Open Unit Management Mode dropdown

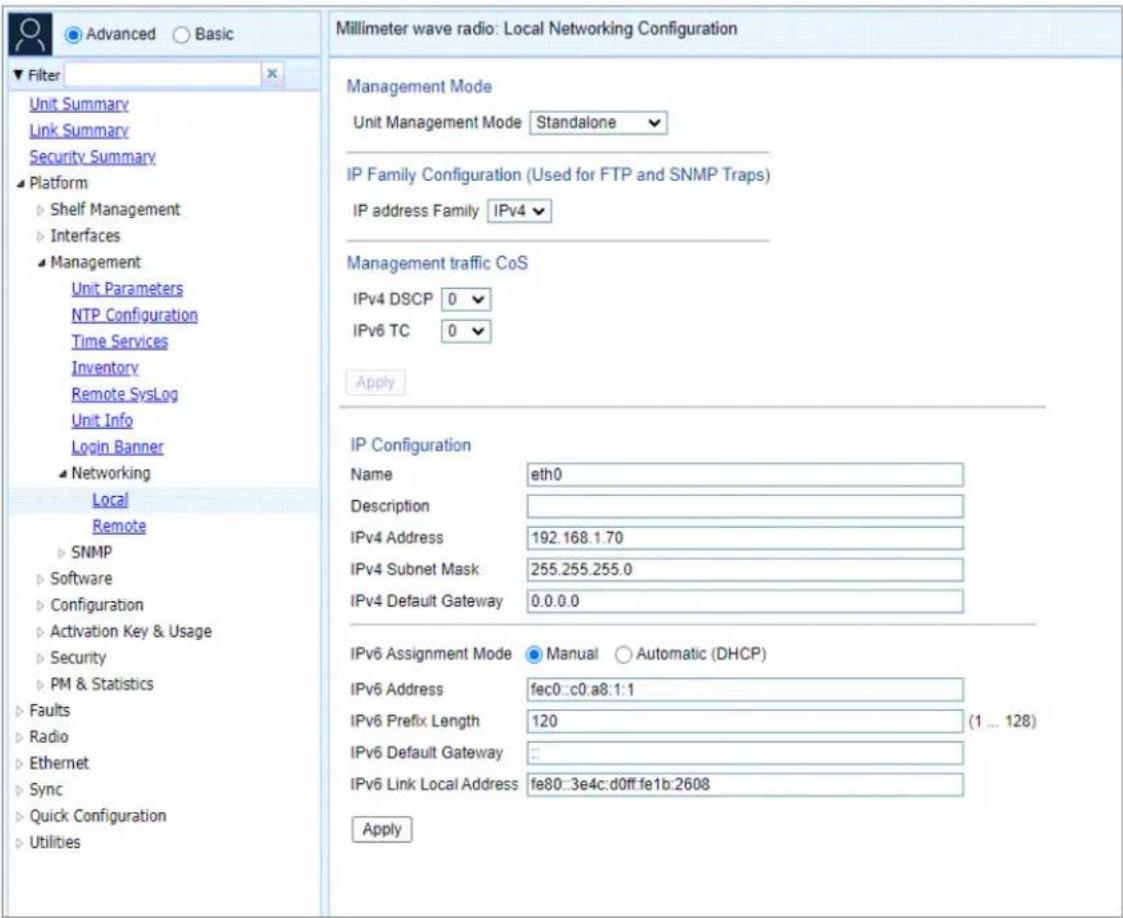click(x=598, y=122)
